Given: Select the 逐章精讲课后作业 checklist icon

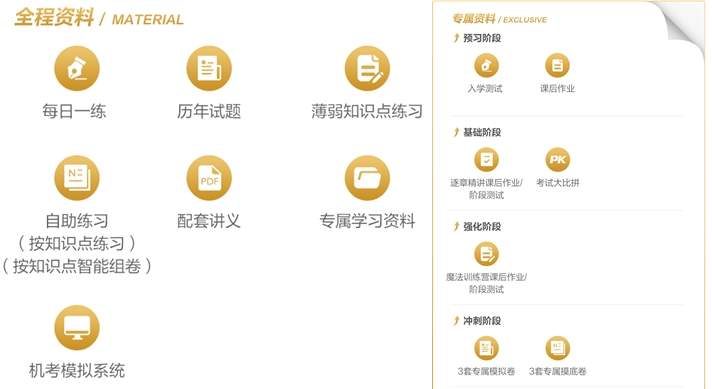Looking at the screenshot, I should coord(486,160).
